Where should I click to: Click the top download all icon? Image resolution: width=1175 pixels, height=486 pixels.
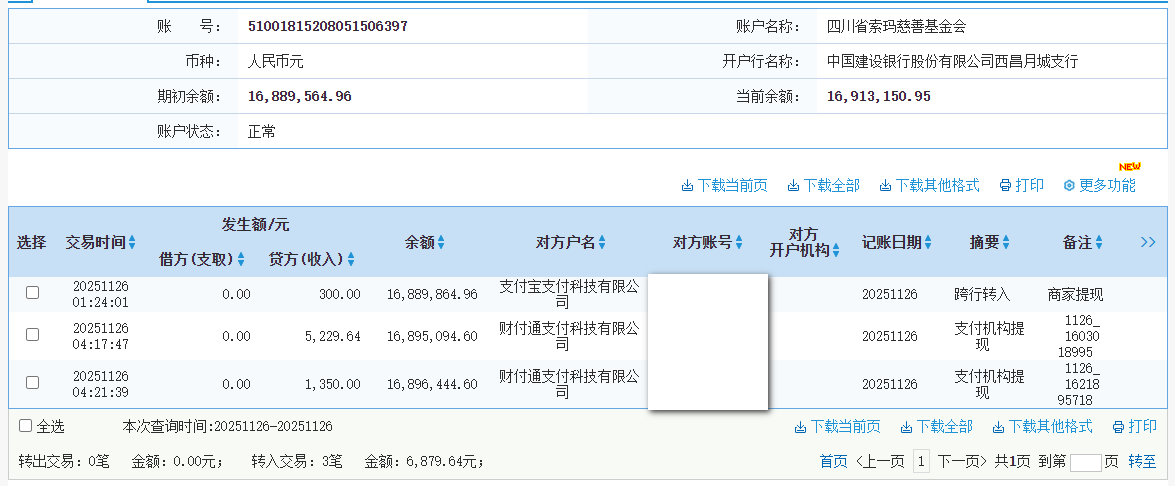pyautogui.click(x=793, y=186)
